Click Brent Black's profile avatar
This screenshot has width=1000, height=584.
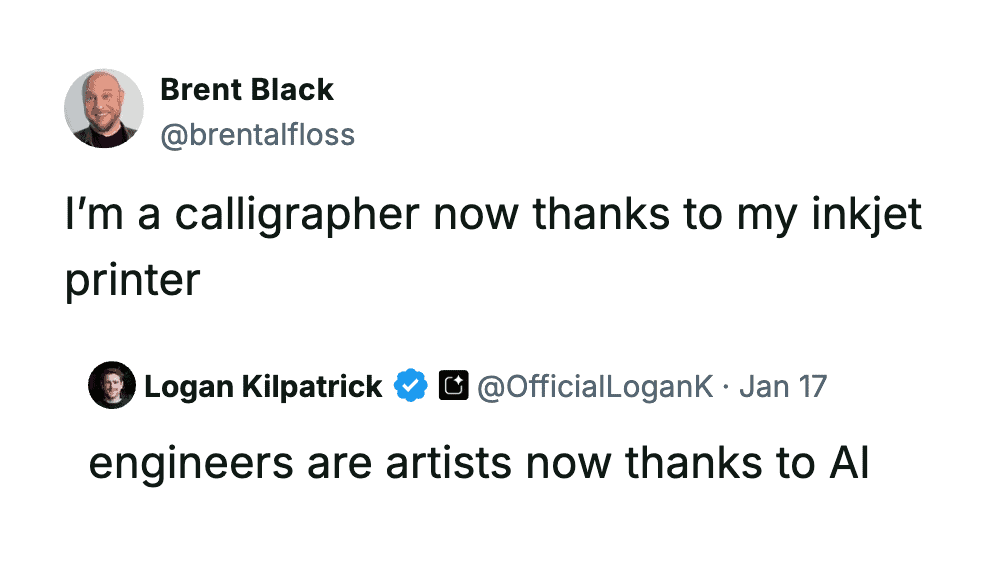pos(104,109)
